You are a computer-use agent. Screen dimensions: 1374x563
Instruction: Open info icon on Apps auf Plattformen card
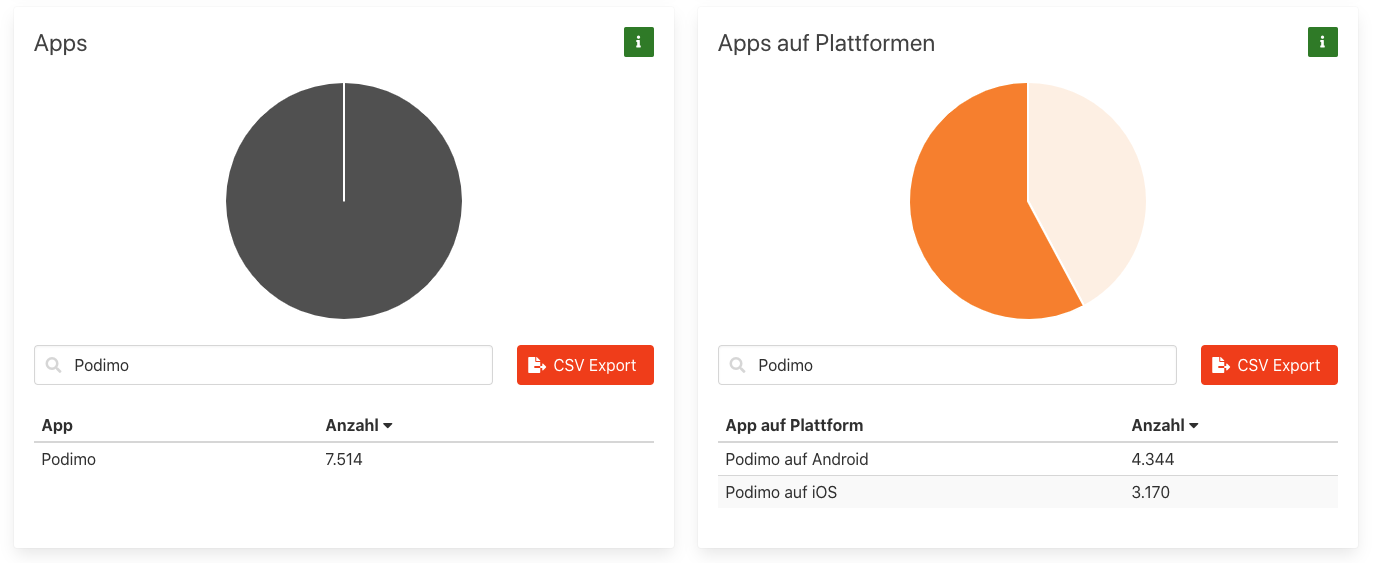1322,42
